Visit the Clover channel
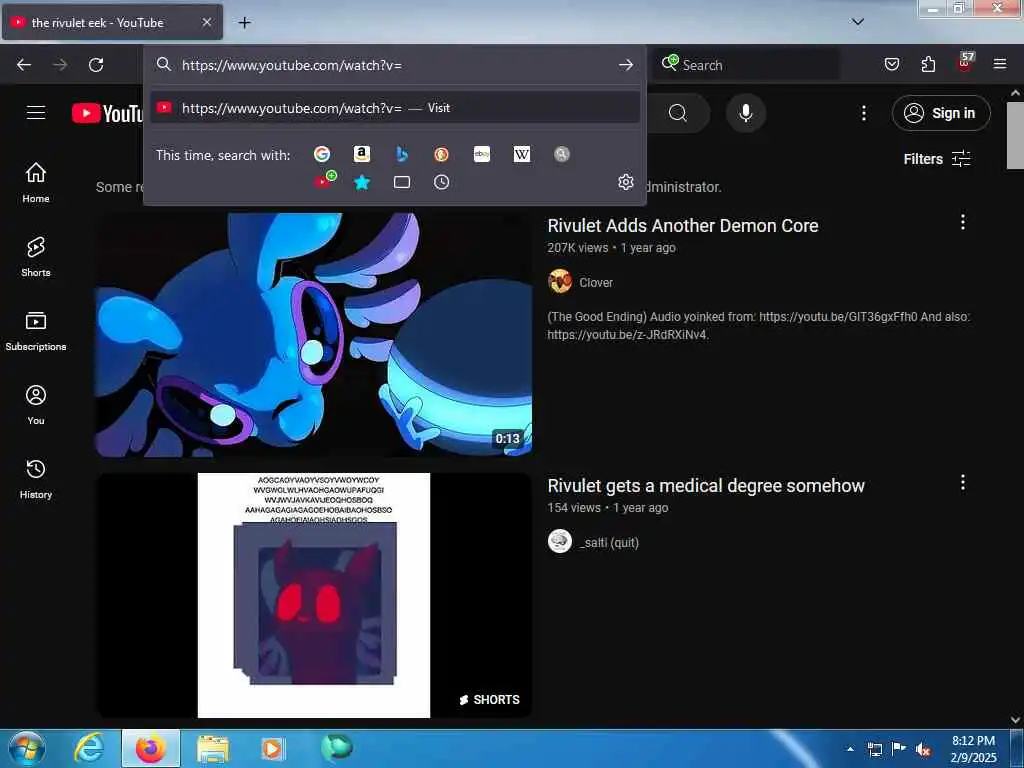This screenshot has height=768, width=1024. pyautogui.click(x=596, y=282)
